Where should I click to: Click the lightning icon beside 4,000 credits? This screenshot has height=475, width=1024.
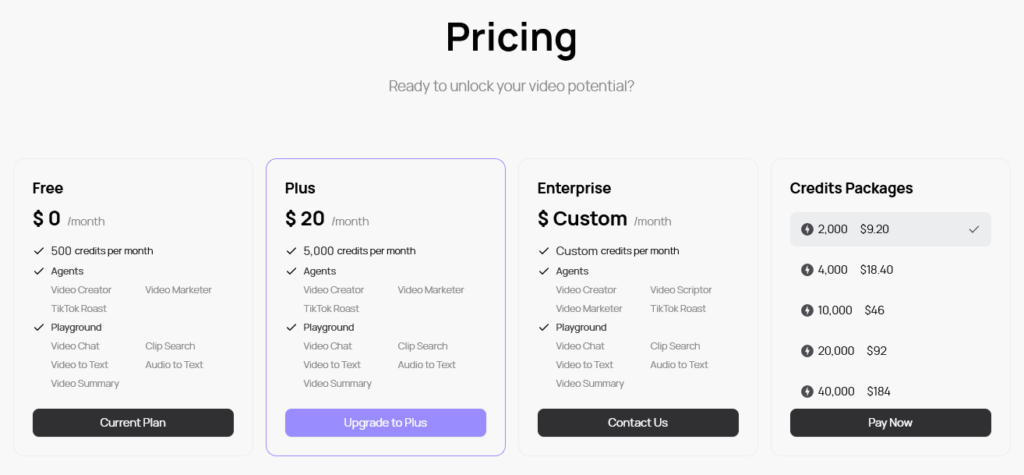pyautogui.click(x=807, y=270)
